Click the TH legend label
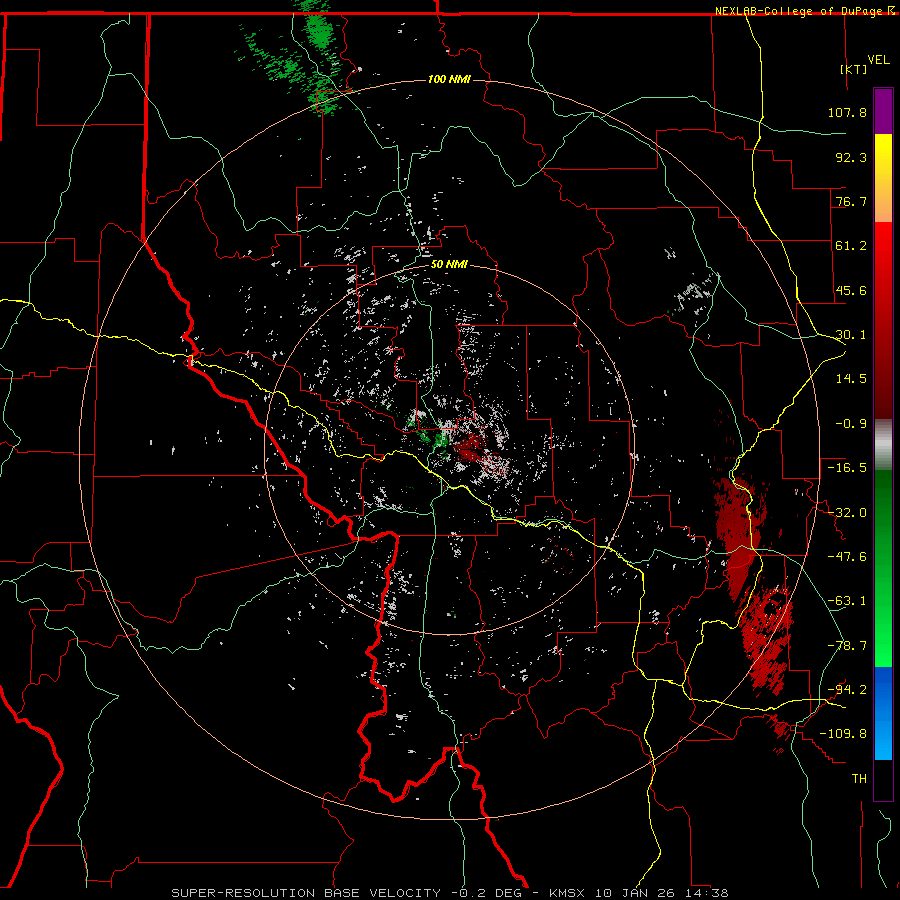Viewport: 900px width, 900px height. point(859,779)
